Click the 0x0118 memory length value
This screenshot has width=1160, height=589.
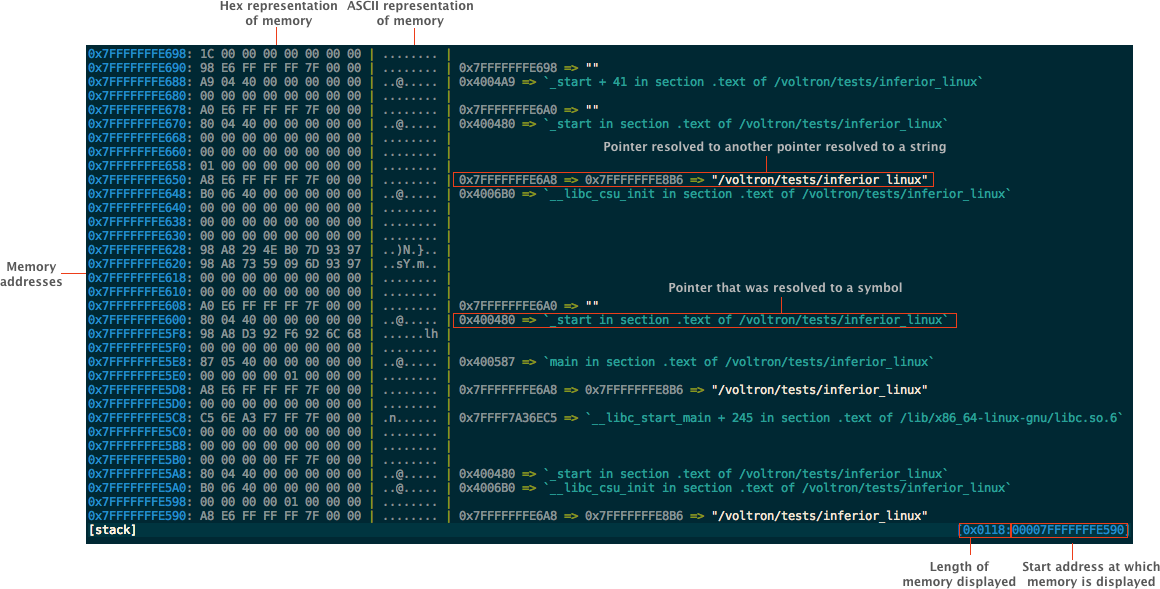coord(984,530)
